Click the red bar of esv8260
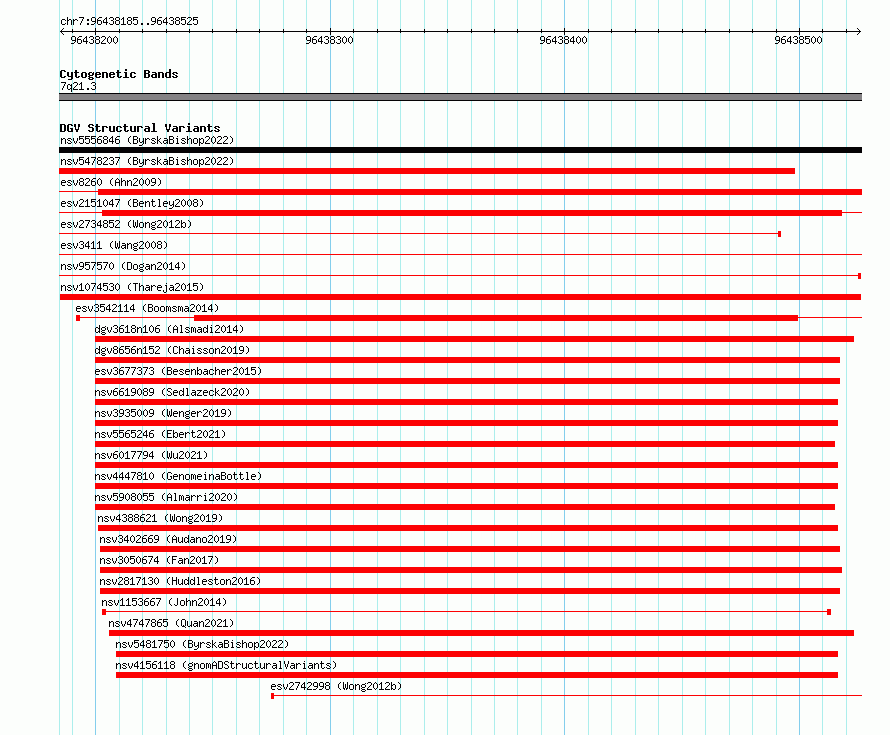 480,192
